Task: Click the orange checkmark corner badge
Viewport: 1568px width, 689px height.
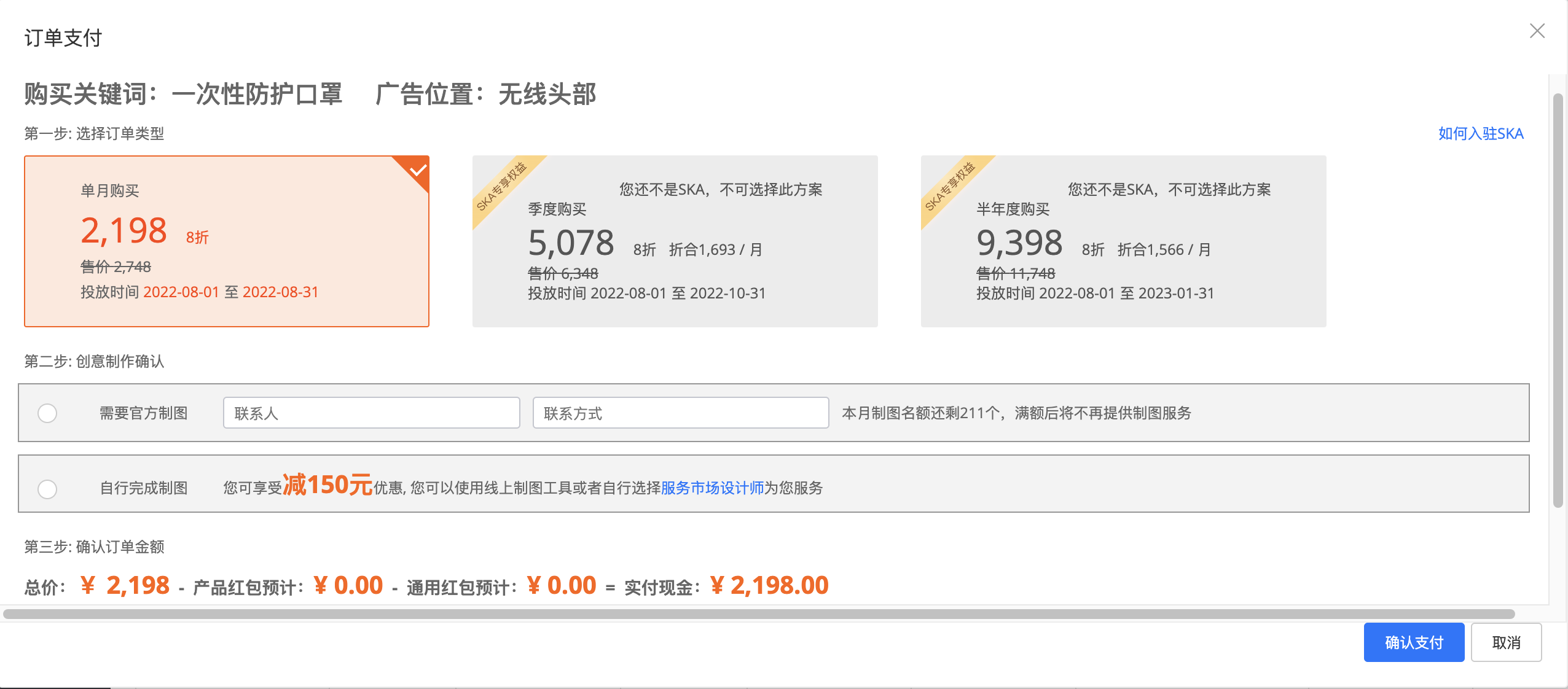Action: click(x=418, y=169)
